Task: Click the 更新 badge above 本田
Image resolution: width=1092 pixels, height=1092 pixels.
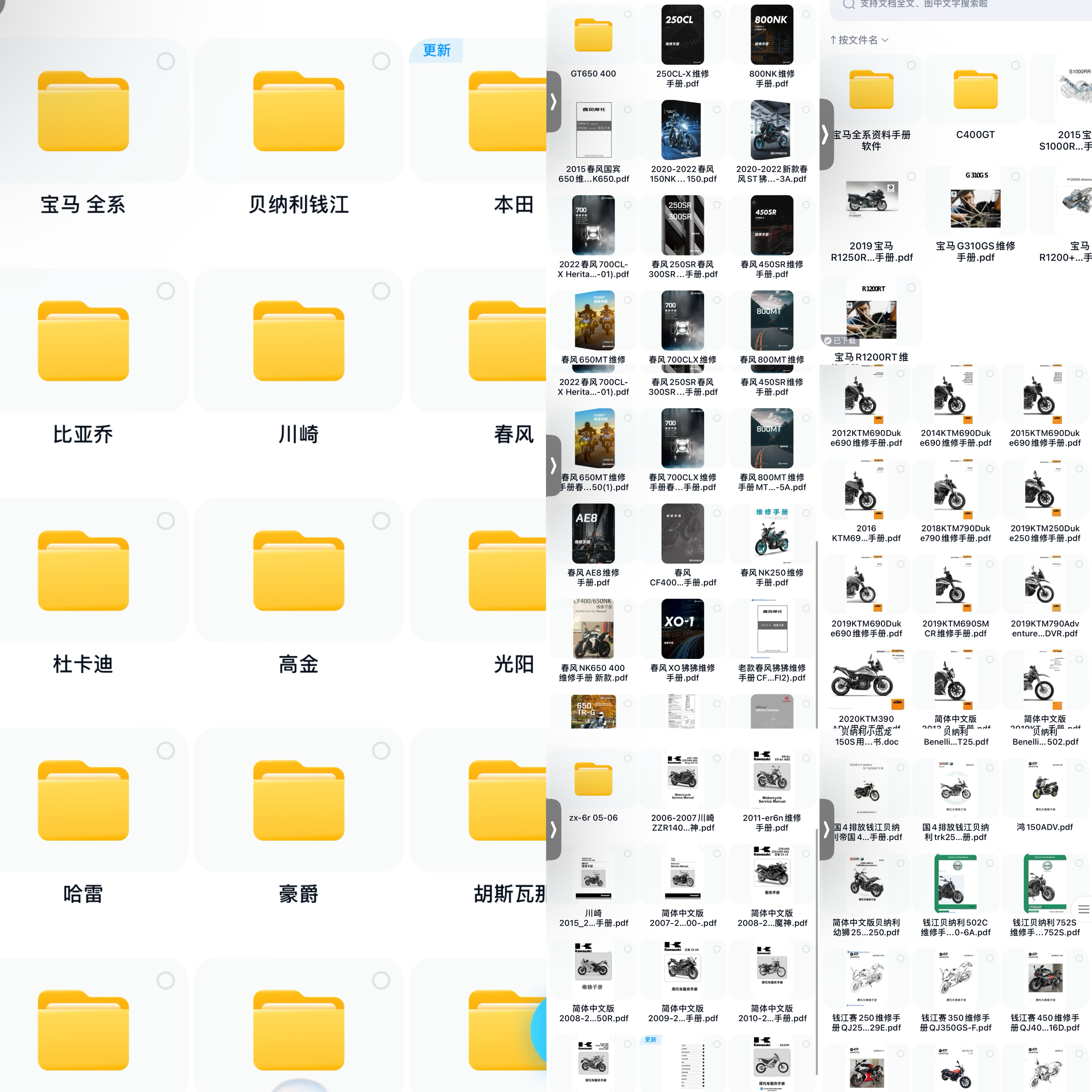Action: (436, 50)
